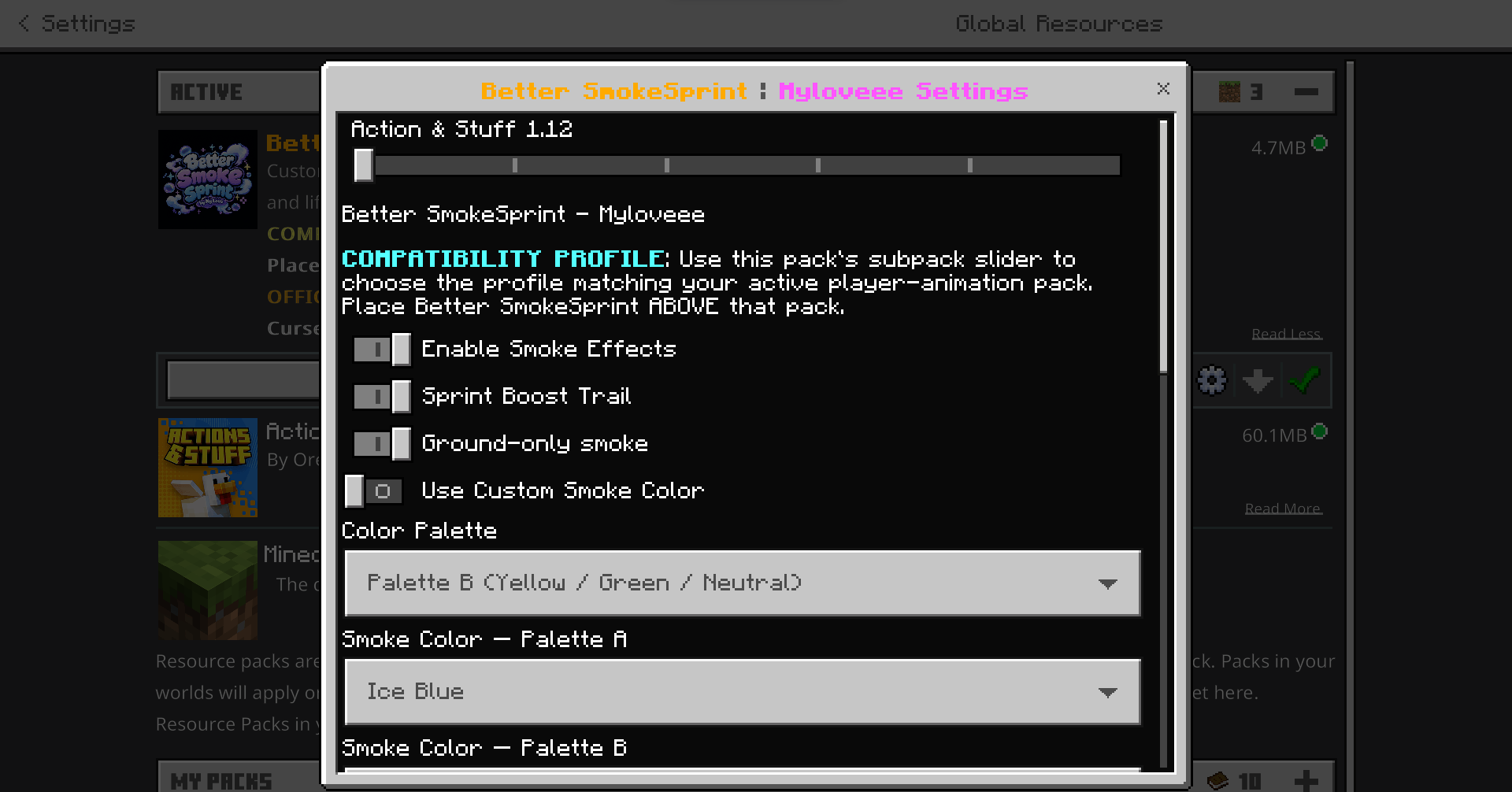Open Smoke Color Palette A dropdown
This screenshot has height=792, width=1512.
[743, 692]
